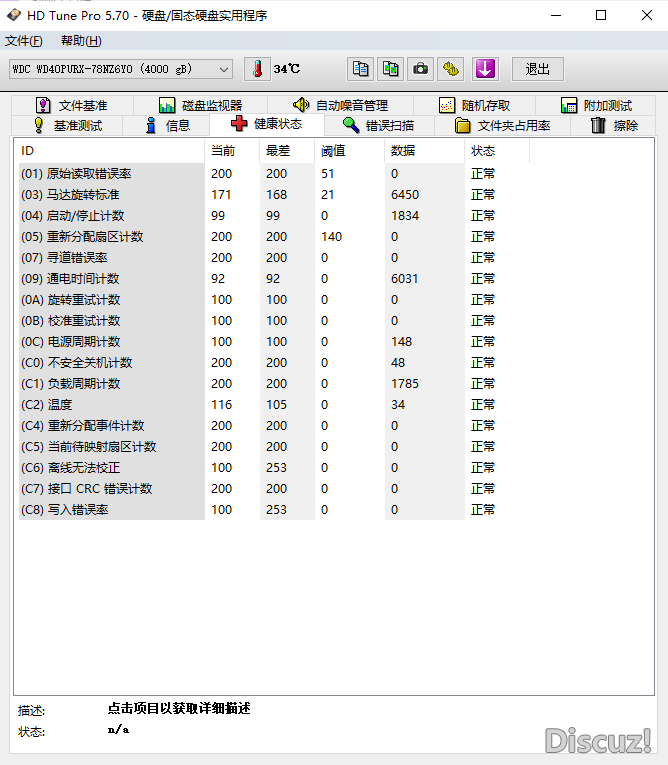Click the thermometer temperature icon
The image size is (668, 765).
click(257, 69)
